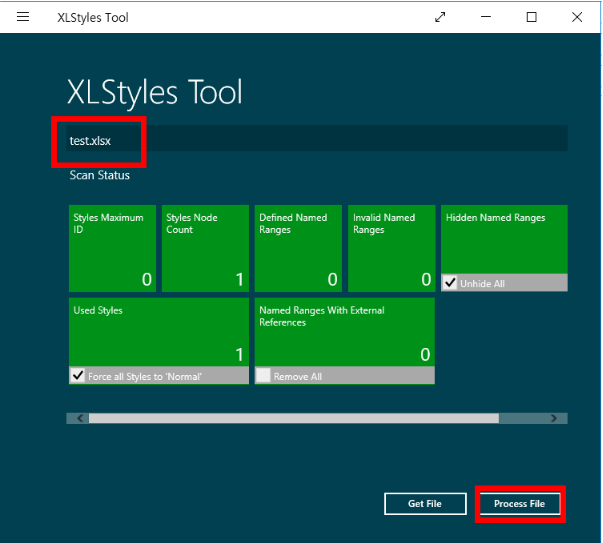Maximize the XLStyles Tool window

[531, 17]
